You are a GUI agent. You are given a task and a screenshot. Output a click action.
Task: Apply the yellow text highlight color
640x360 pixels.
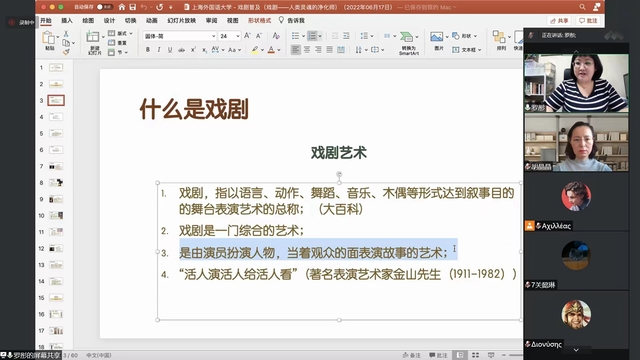(x=255, y=50)
